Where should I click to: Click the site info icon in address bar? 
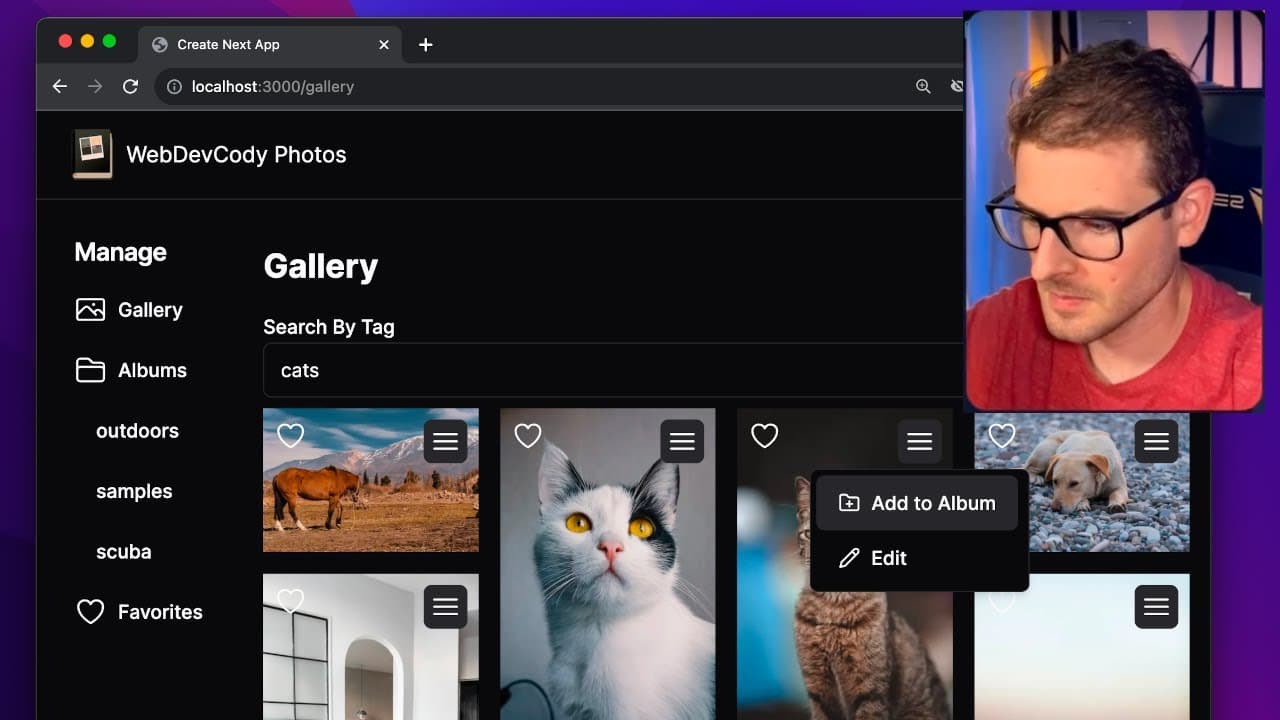click(x=174, y=87)
